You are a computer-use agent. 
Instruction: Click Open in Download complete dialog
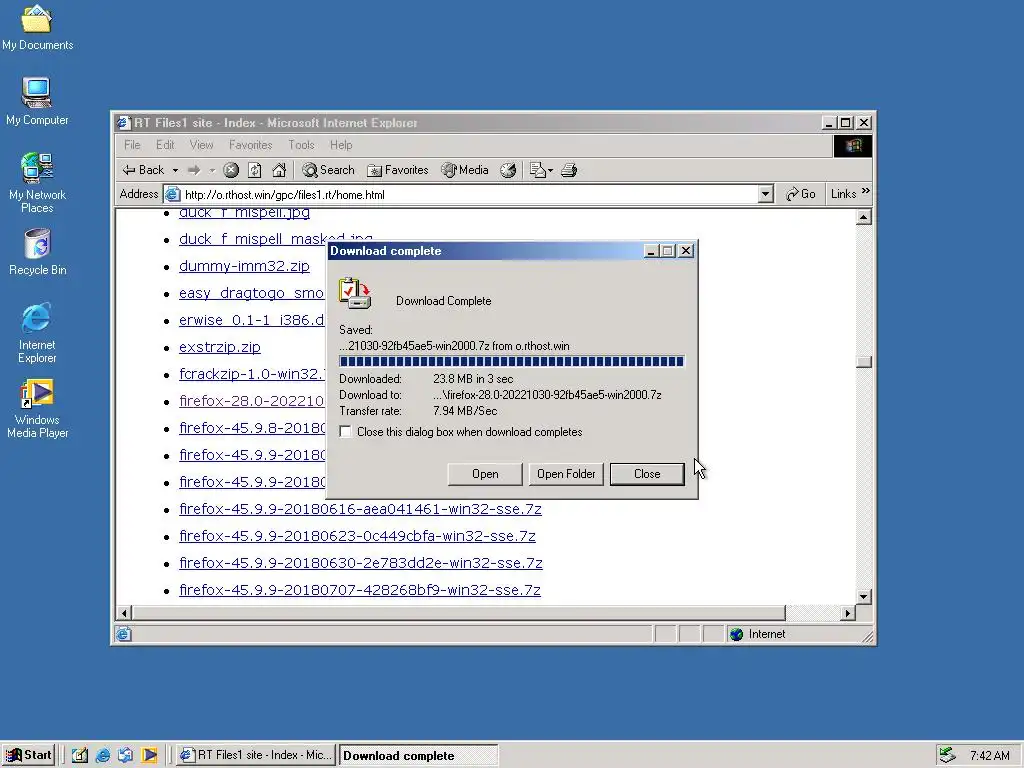click(485, 474)
